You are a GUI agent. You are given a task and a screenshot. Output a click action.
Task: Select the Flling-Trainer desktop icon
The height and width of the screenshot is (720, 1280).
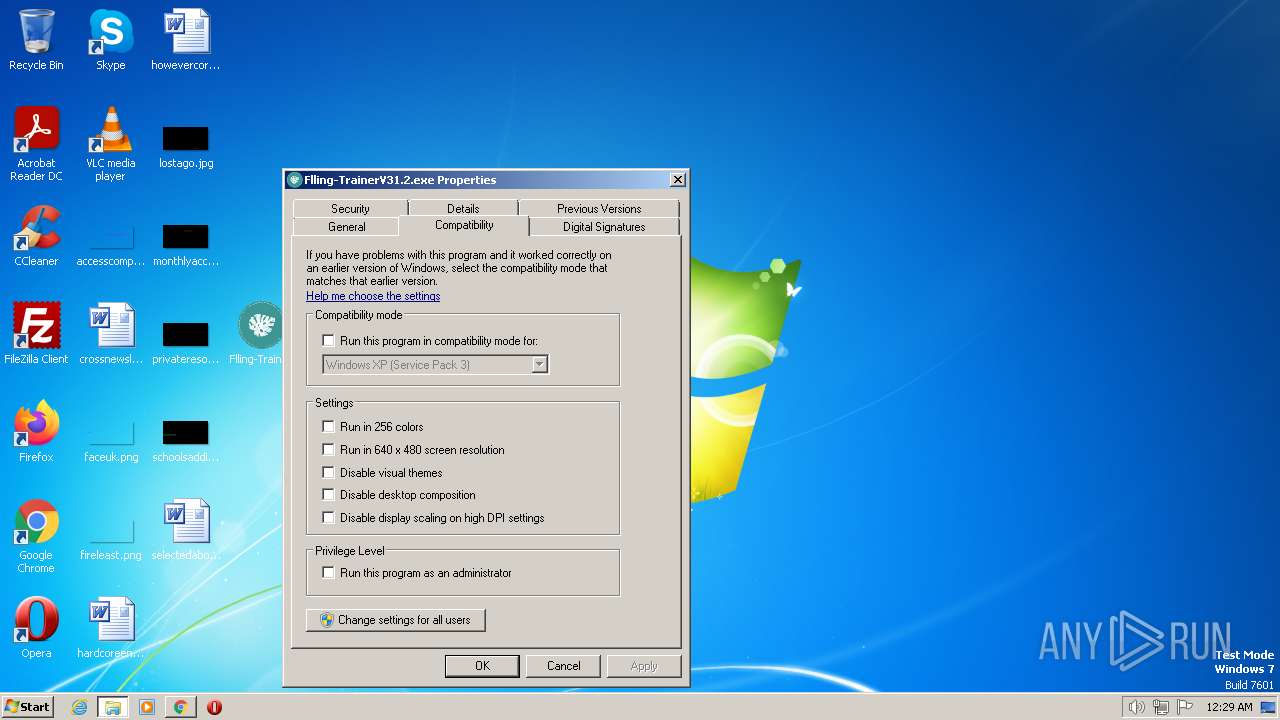pos(258,333)
